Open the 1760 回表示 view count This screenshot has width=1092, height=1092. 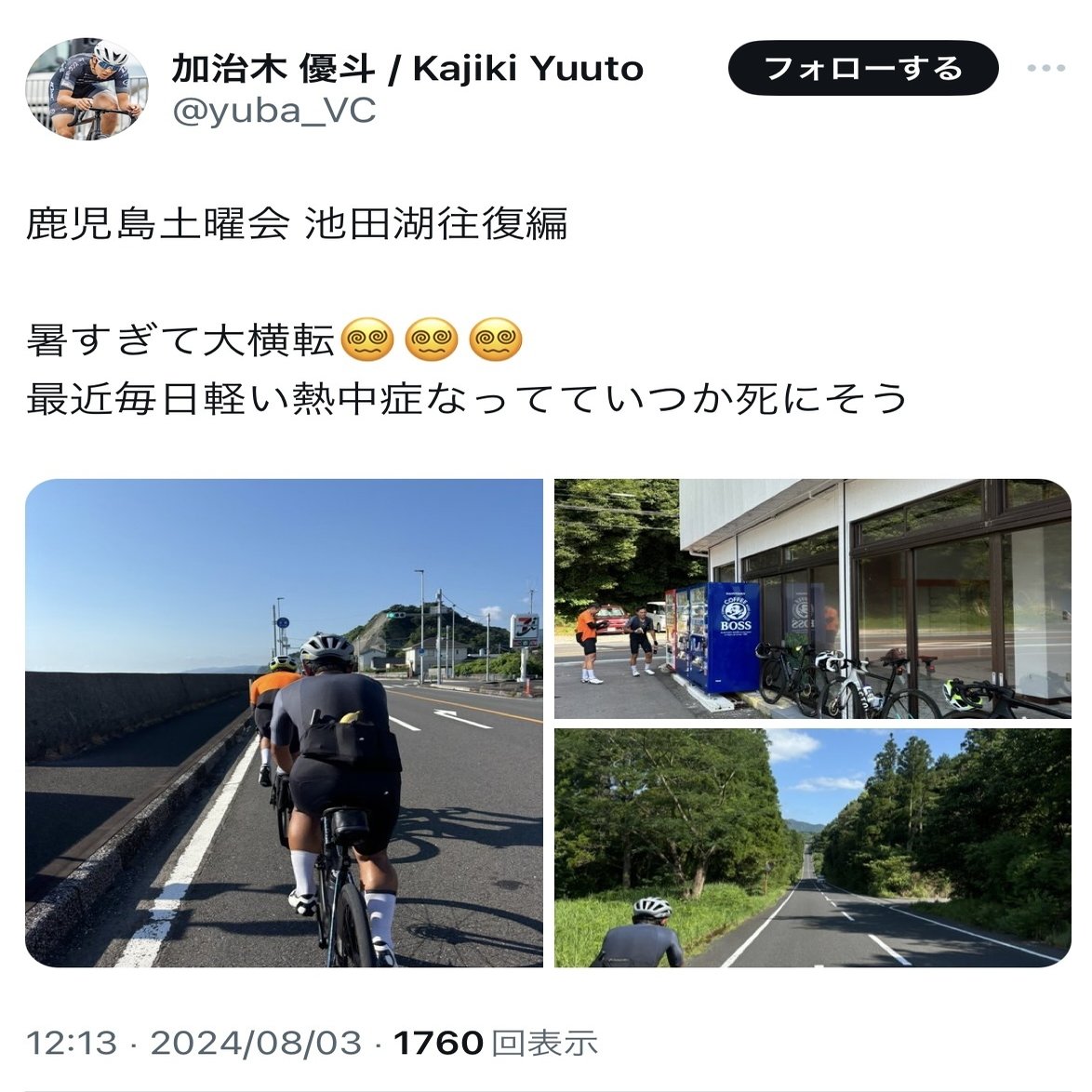[x=496, y=1044]
